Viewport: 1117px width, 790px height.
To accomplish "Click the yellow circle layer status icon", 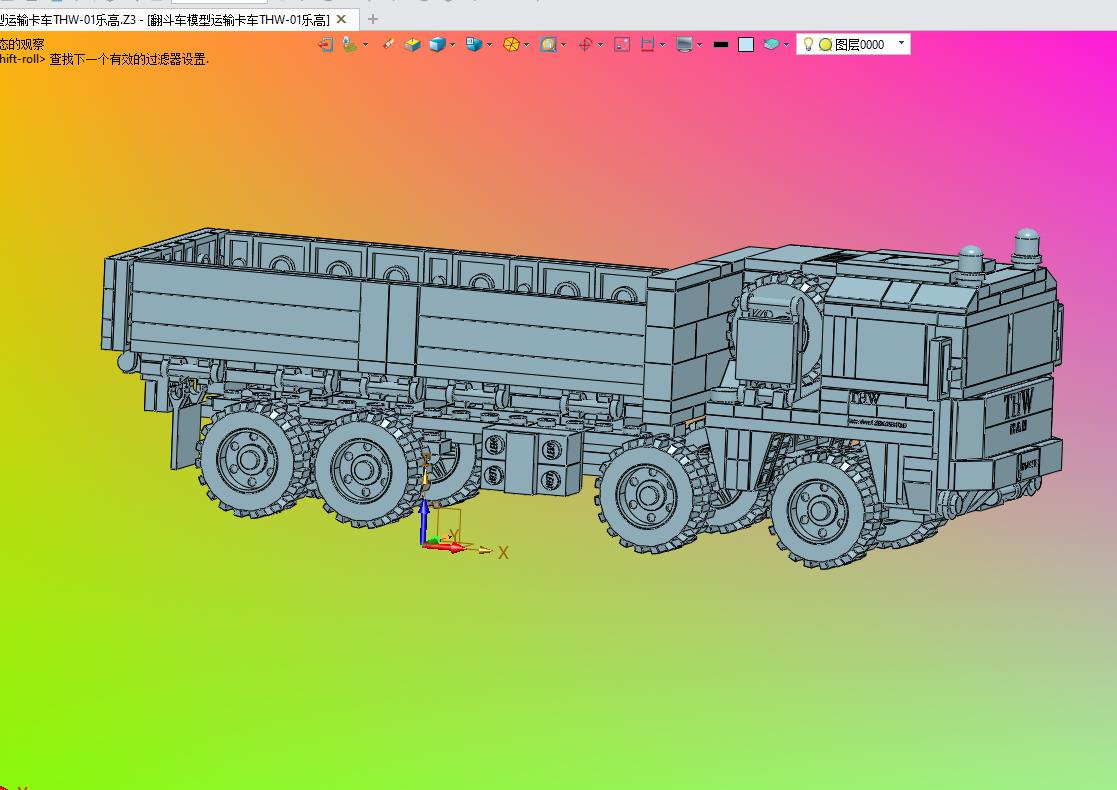I will point(825,45).
